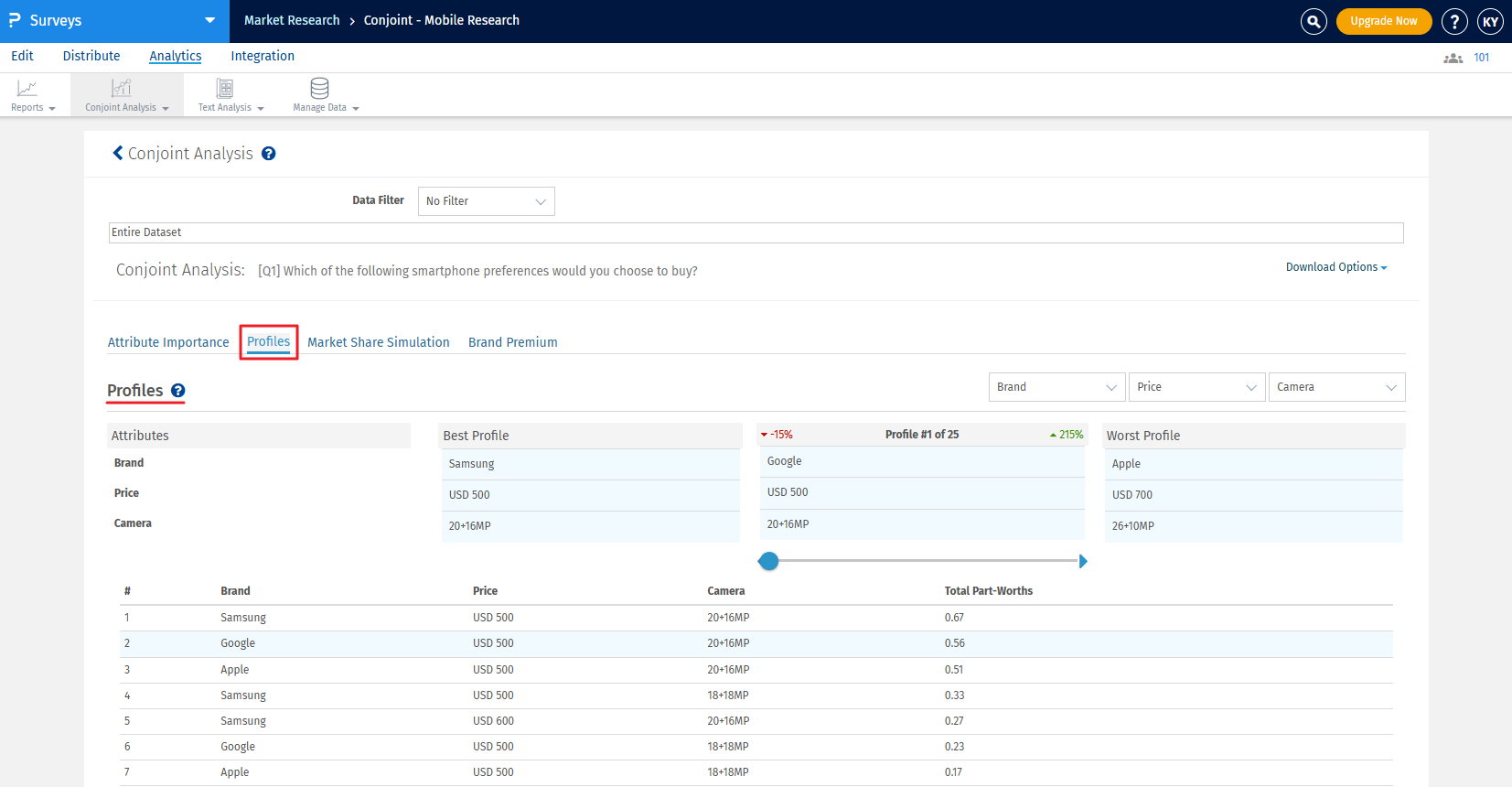Click the Brand column header in table
Viewport: 1512px width, 787px height.
[x=235, y=591]
